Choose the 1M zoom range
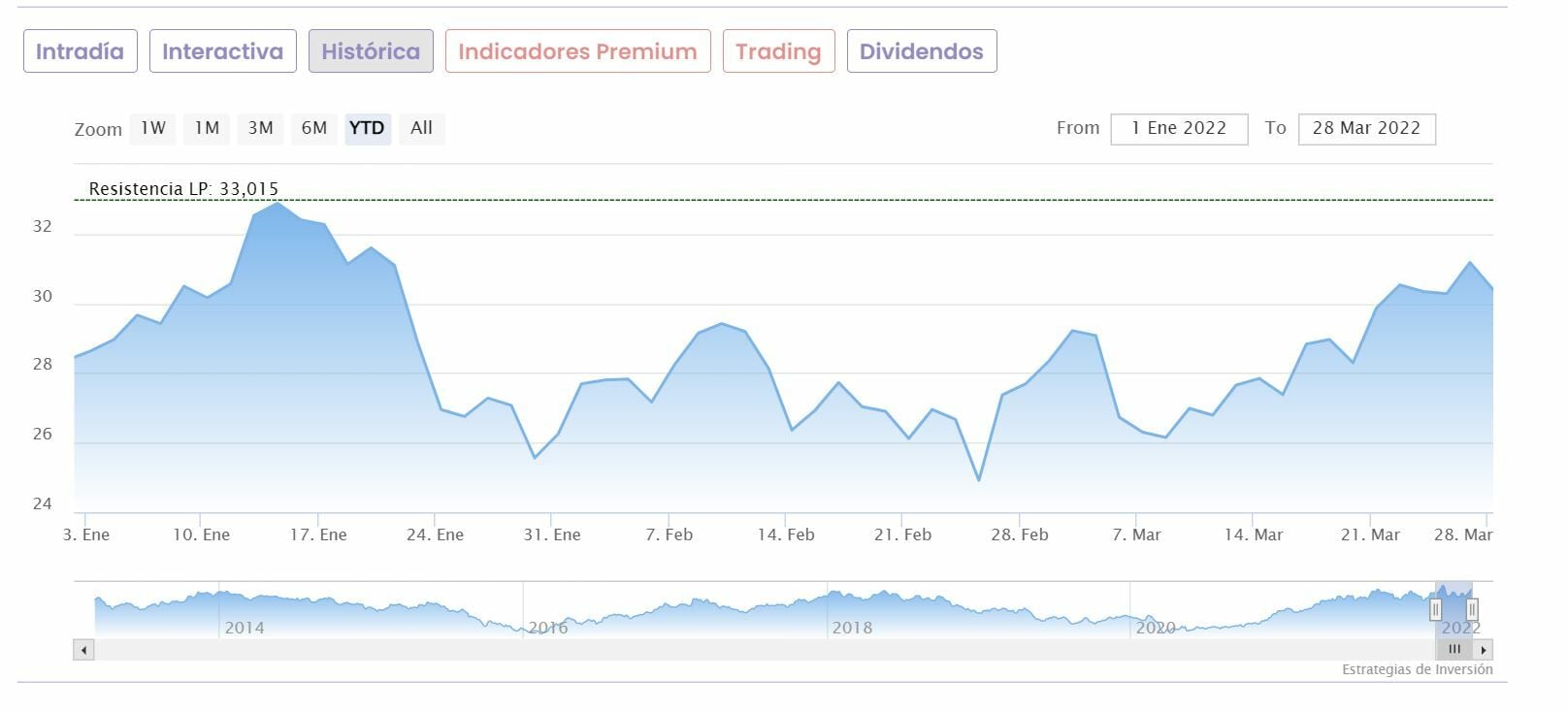The image size is (1568, 712). pyautogui.click(x=207, y=128)
